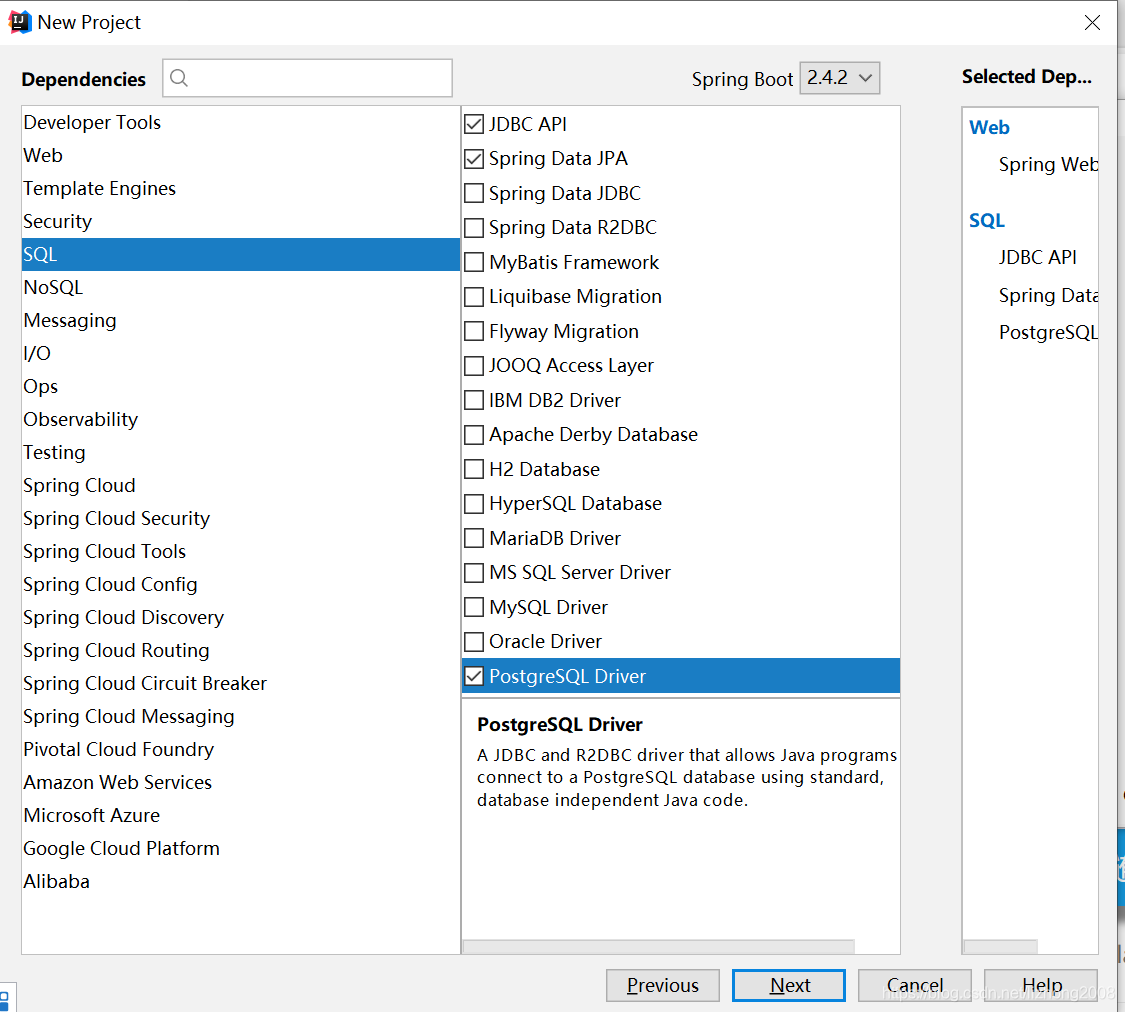Deselect the PostgreSQL Driver checkbox

pyautogui.click(x=474, y=676)
